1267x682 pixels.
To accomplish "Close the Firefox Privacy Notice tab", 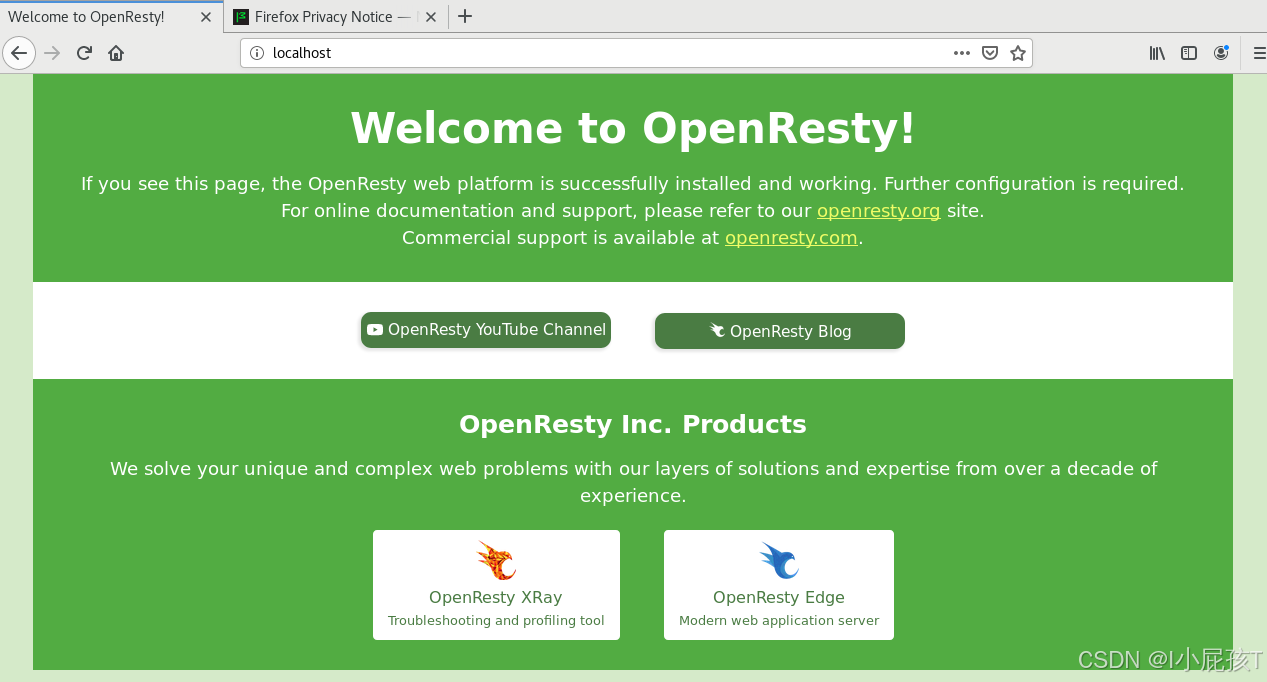I will (x=430, y=17).
